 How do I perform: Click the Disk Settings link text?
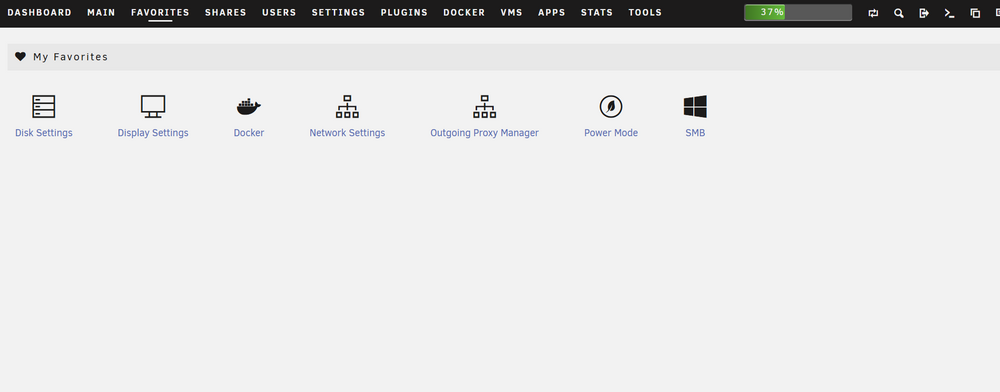point(43,133)
